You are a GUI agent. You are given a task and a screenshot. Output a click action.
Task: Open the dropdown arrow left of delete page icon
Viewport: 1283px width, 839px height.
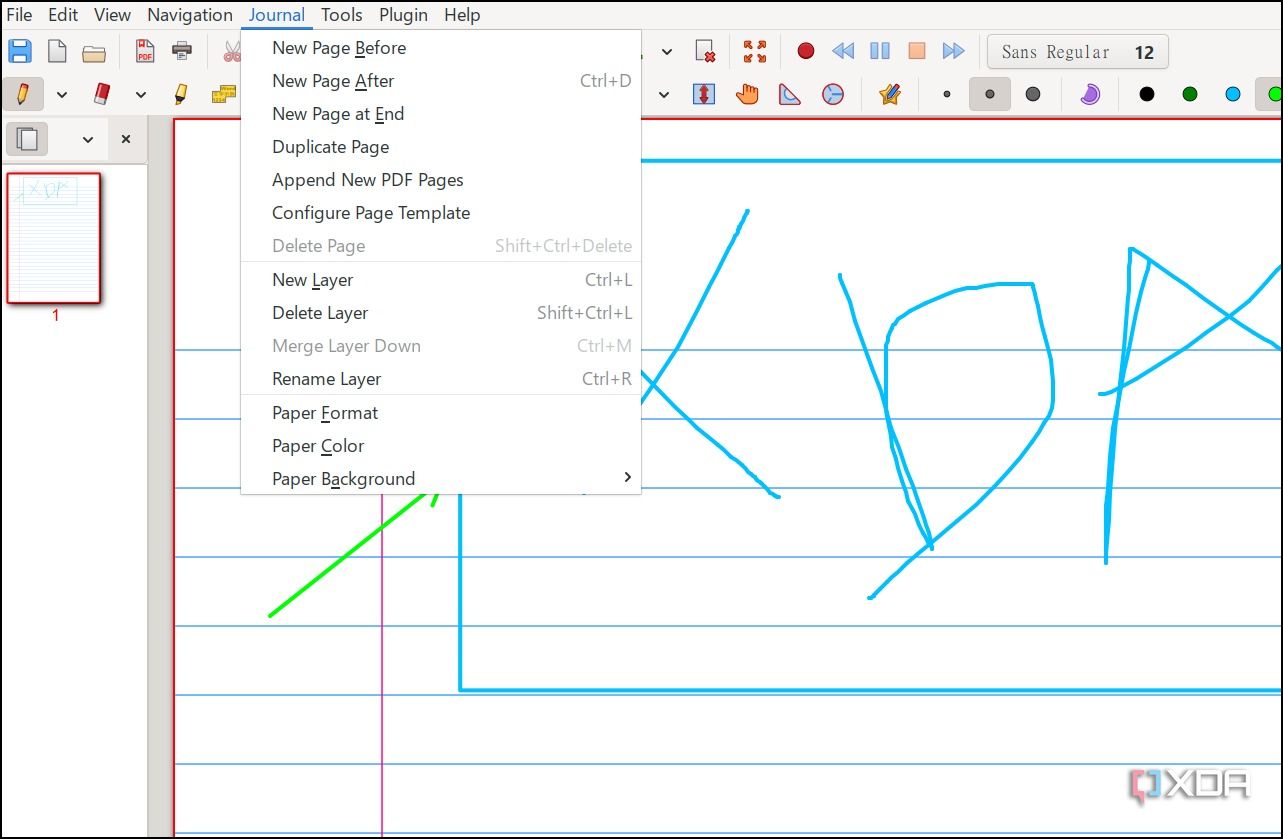[667, 52]
